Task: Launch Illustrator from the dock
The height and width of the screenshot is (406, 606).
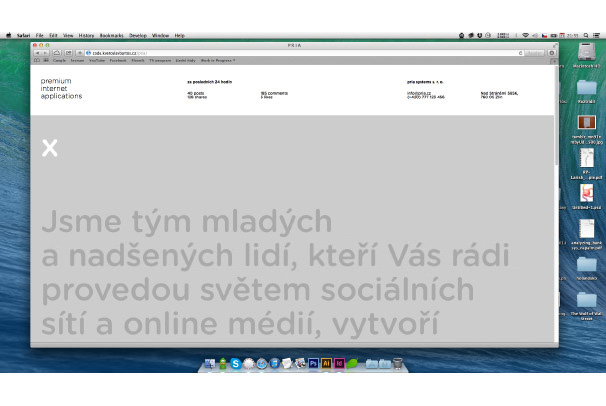Action: click(326, 363)
